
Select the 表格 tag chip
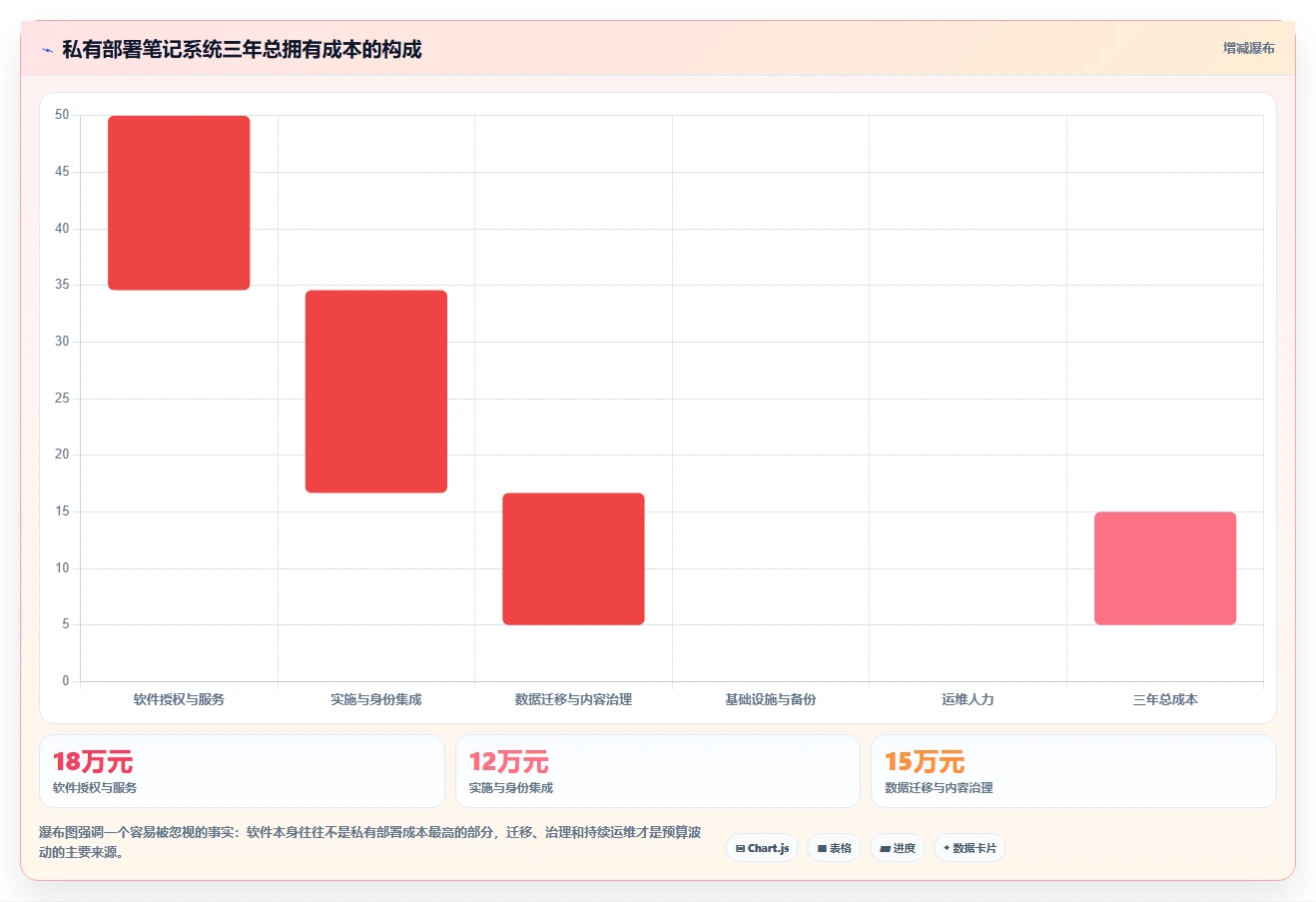(x=834, y=848)
